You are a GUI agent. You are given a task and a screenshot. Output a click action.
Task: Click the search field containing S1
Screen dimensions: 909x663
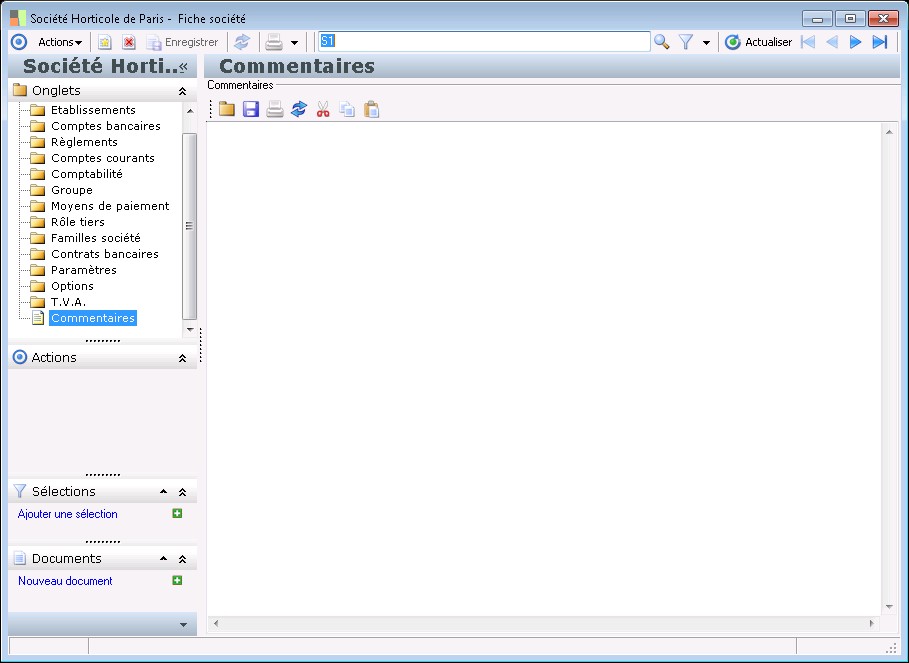click(x=484, y=41)
